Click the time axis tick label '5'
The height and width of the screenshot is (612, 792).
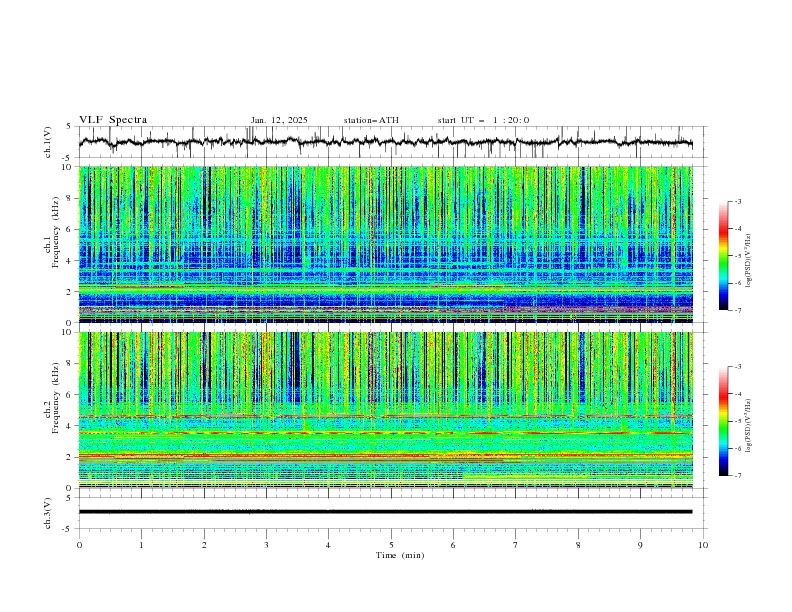(391, 545)
